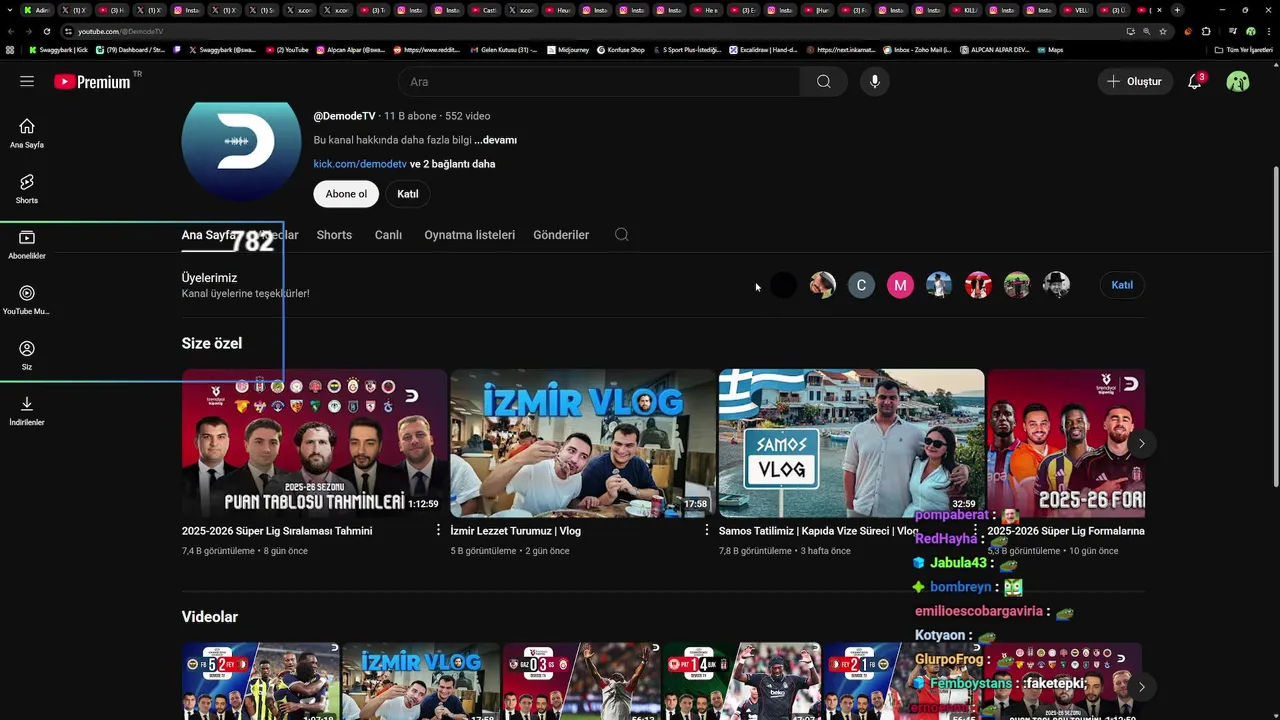Viewport: 1280px width, 720px height.
Task: Switch to Shorts channel tab
Action: pyautogui.click(x=334, y=235)
